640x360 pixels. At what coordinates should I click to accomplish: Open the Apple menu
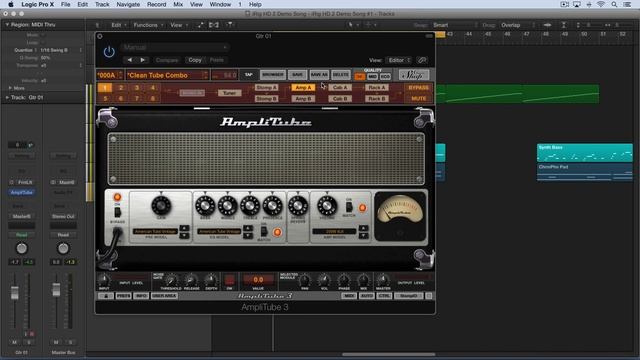(x=11, y=4)
